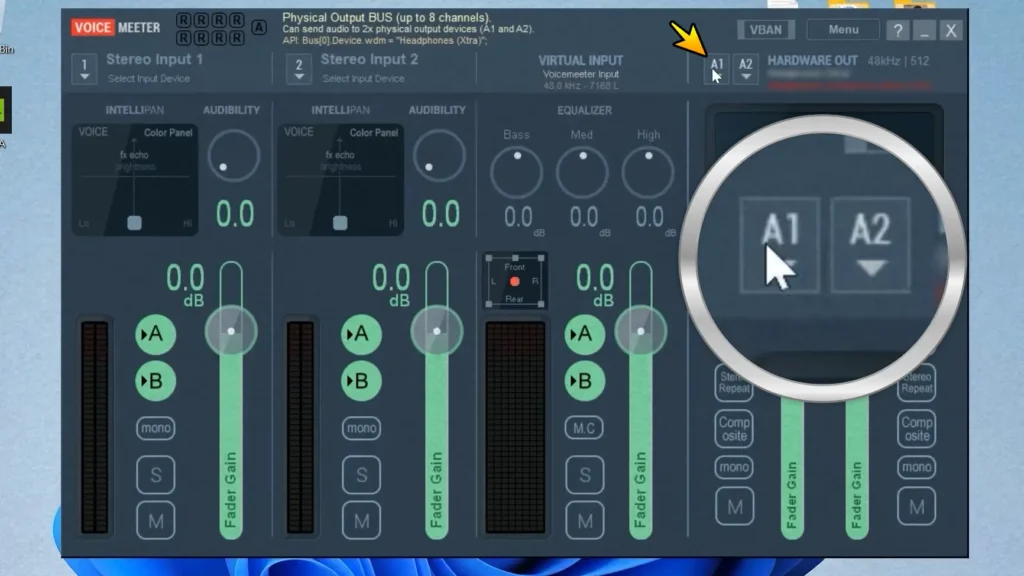The height and width of the screenshot is (576, 1024).
Task: Click the Voicemeeter logo
Action: [x=116, y=28]
